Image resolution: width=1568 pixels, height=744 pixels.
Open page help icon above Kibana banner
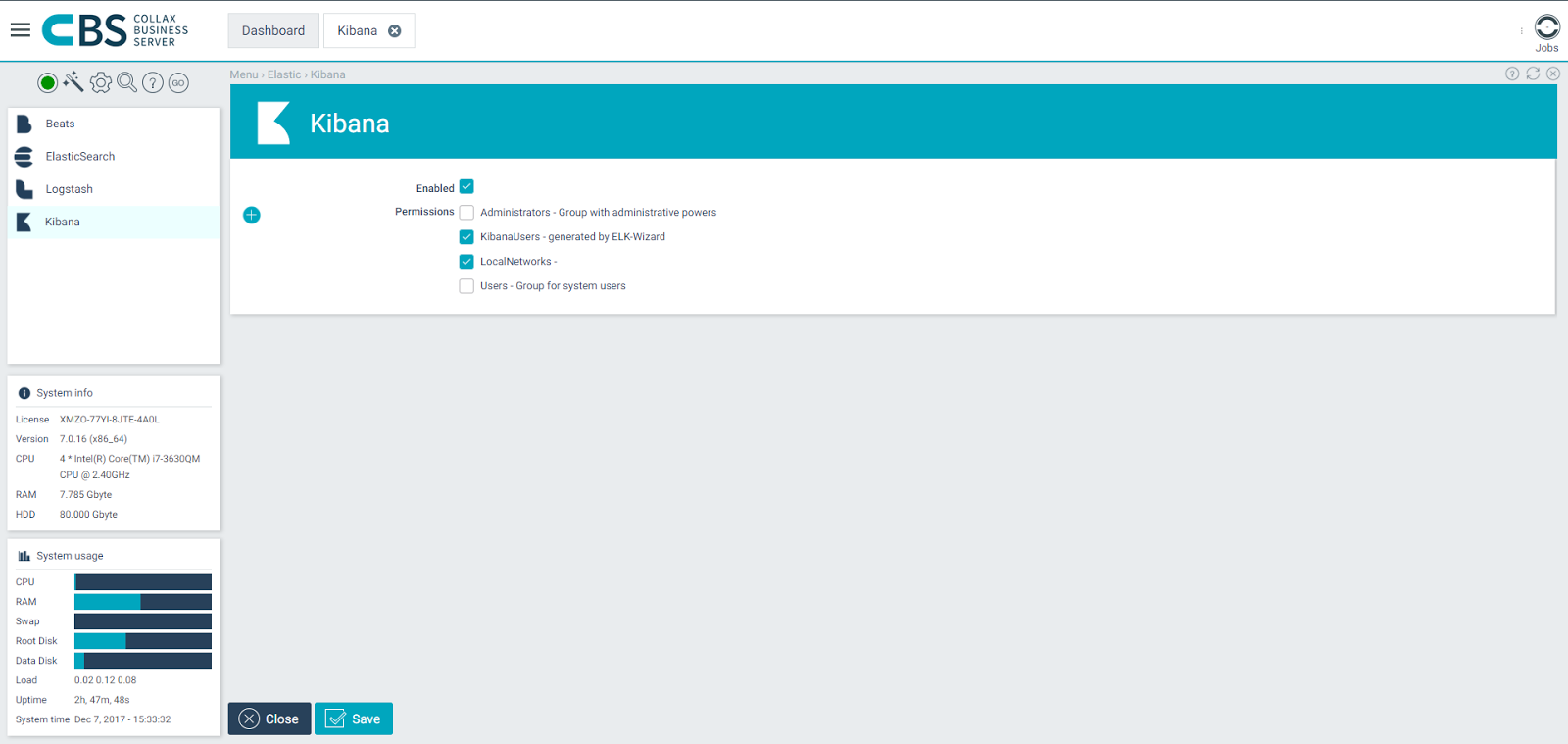1512,74
